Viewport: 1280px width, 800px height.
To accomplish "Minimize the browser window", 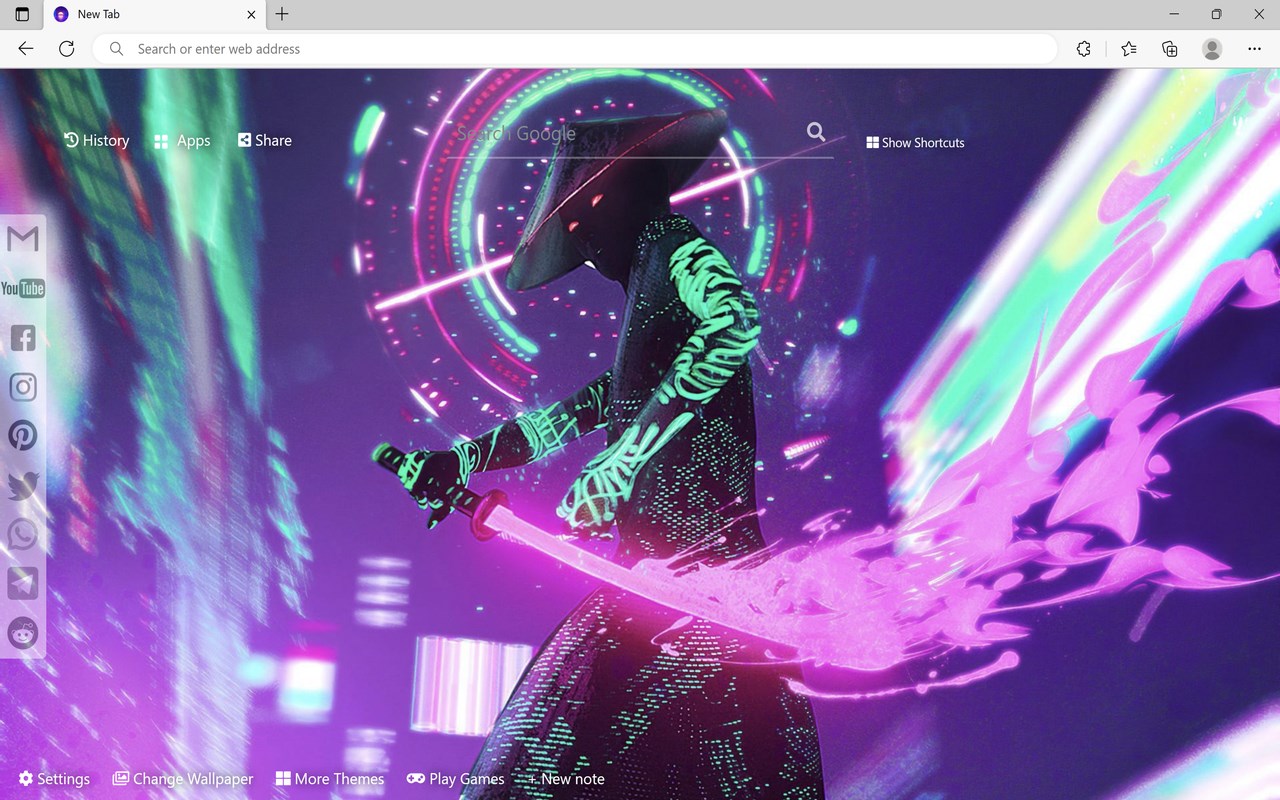I will tap(1172, 14).
